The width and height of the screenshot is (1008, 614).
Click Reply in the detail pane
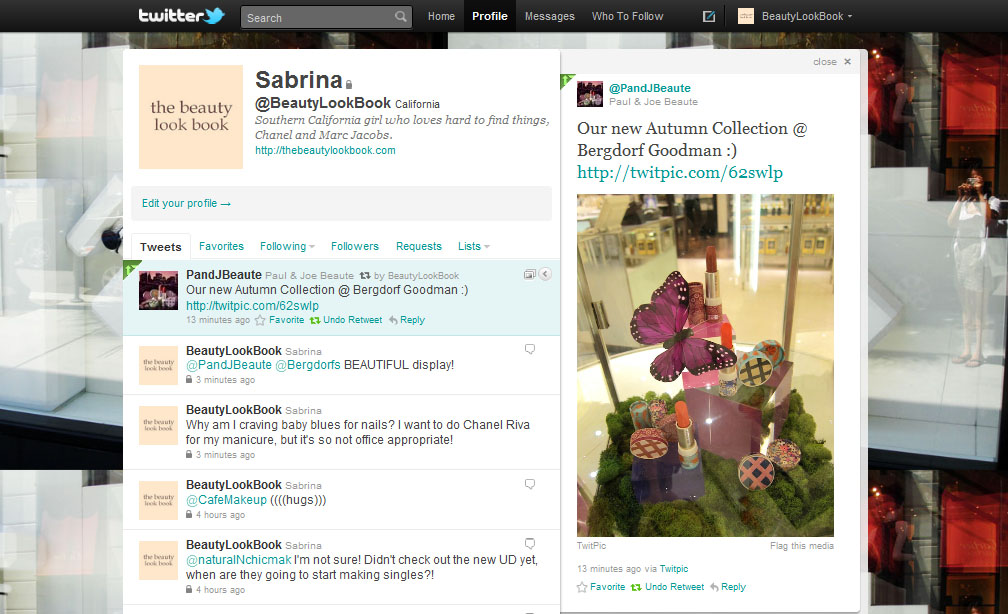(734, 587)
